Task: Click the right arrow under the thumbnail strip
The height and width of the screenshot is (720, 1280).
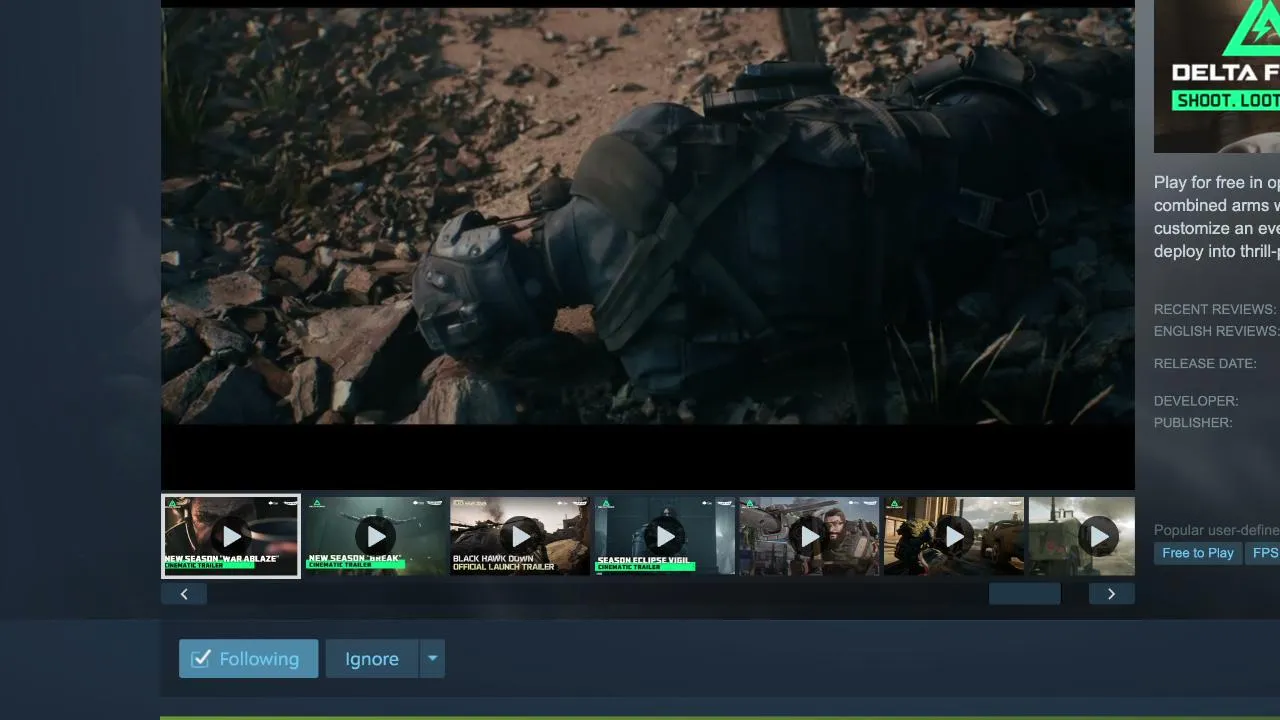Action: pyautogui.click(x=1111, y=594)
